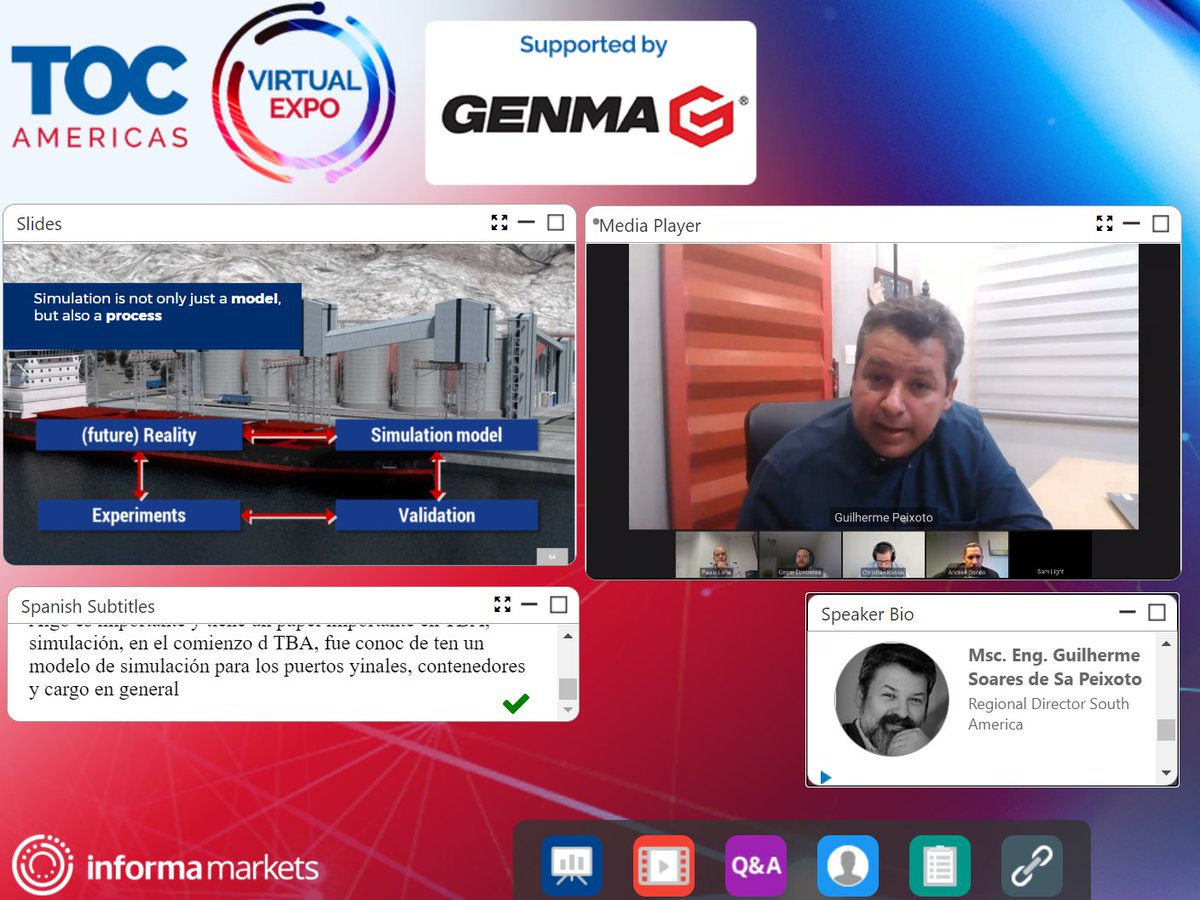This screenshot has height=900, width=1200.
Task: Click Cesar Contreras's video thumbnail
Action: click(x=800, y=554)
